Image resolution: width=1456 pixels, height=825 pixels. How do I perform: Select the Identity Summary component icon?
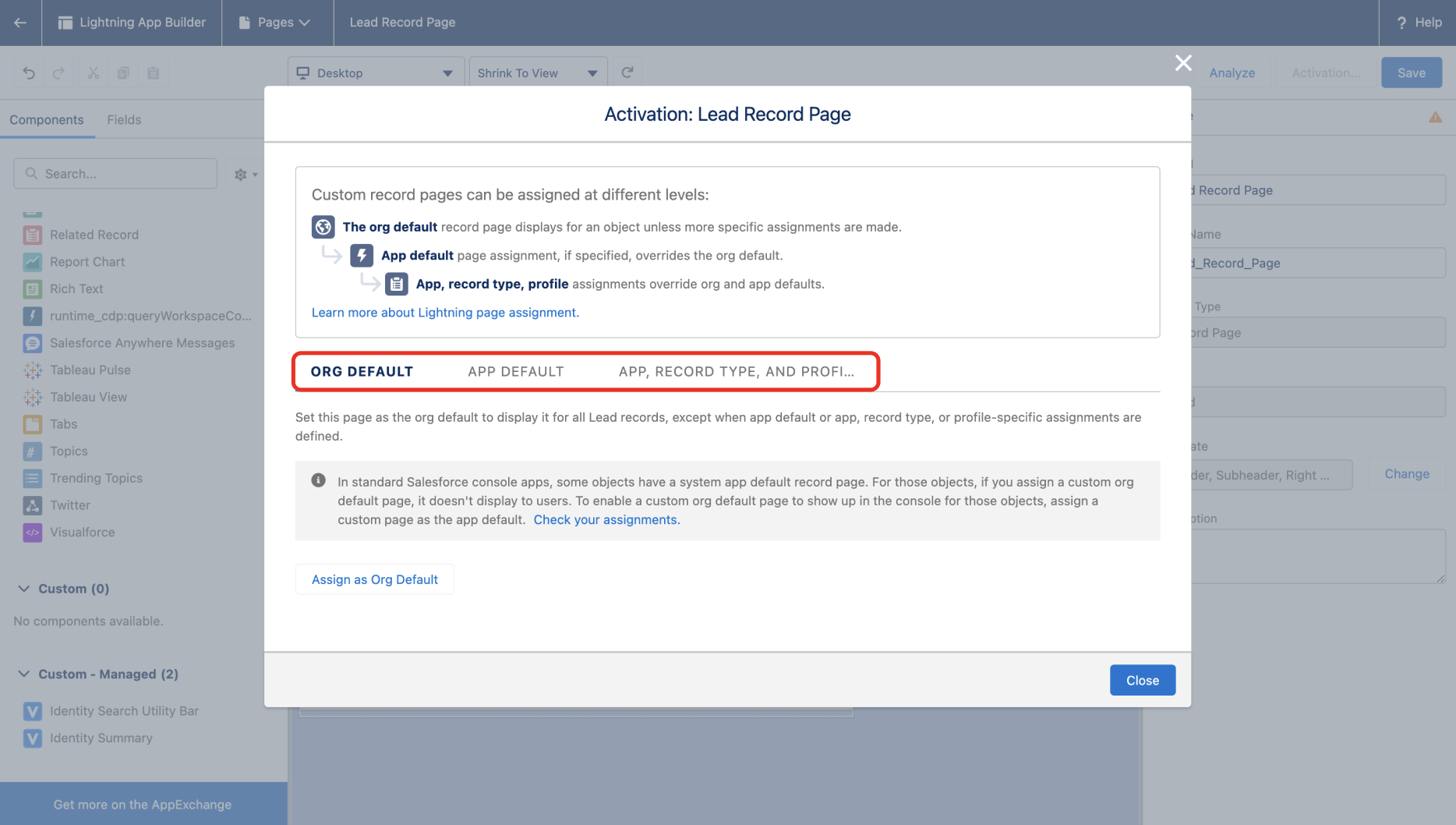(33, 738)
